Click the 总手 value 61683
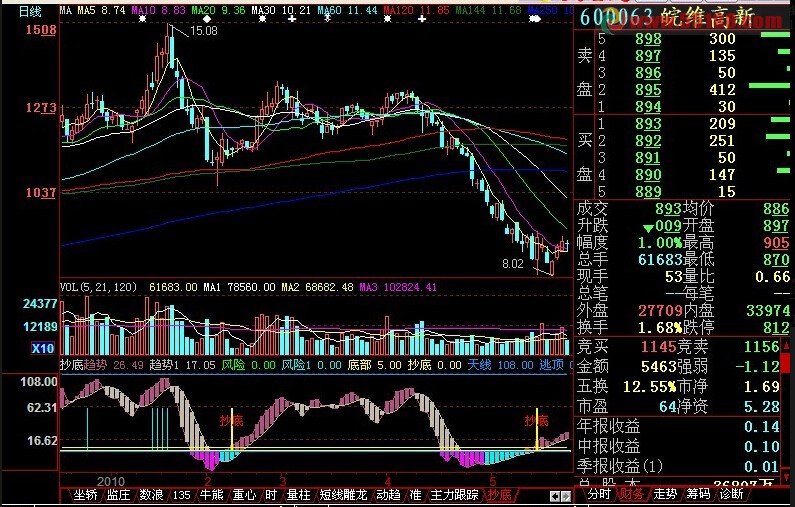 tap(660, 260)
